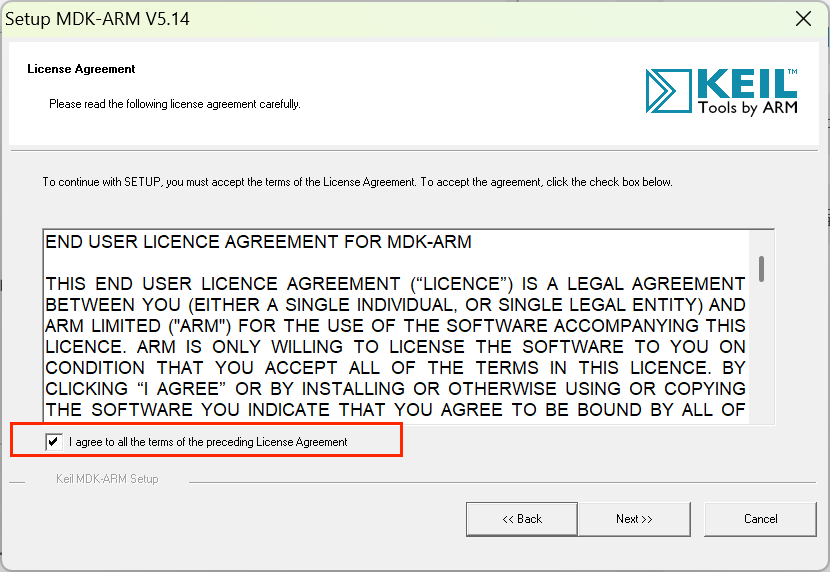Image resolution: width=830 pixels, height=572 pixels.
Task: Uncheck the license agreement acceptance checkbox
Action: click(53, 442)
